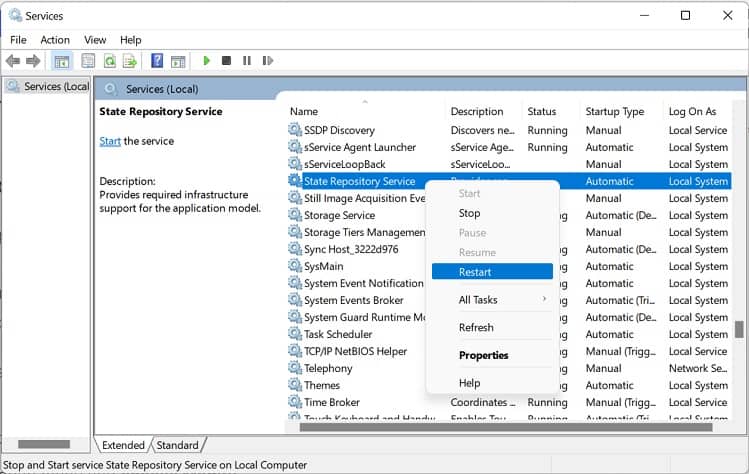Select the TCP/IP NetBIOS Helper service
The image size is (749, 474).
pos(355,351)
